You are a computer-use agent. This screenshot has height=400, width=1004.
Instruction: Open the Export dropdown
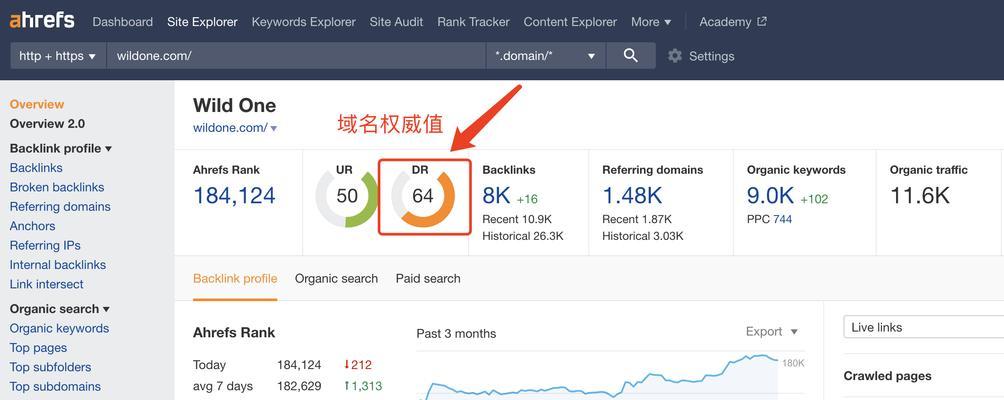[772, 332]
